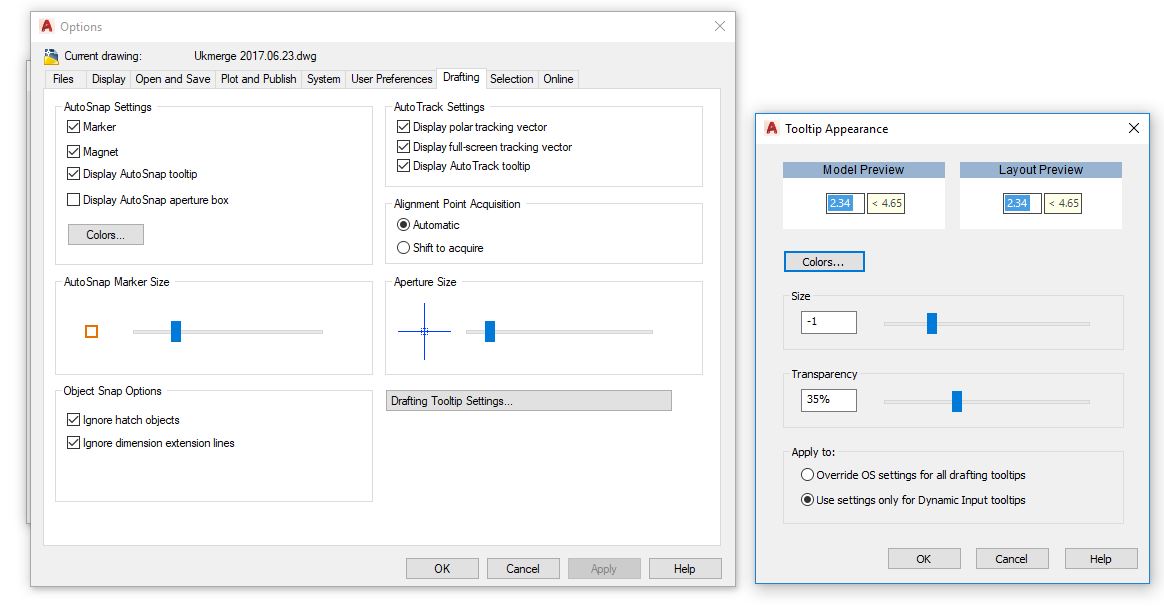Image resolution: width=1164 pixels, height=615 pixels.
Task: Close the Options dialog window
Action: pos(719,26)
